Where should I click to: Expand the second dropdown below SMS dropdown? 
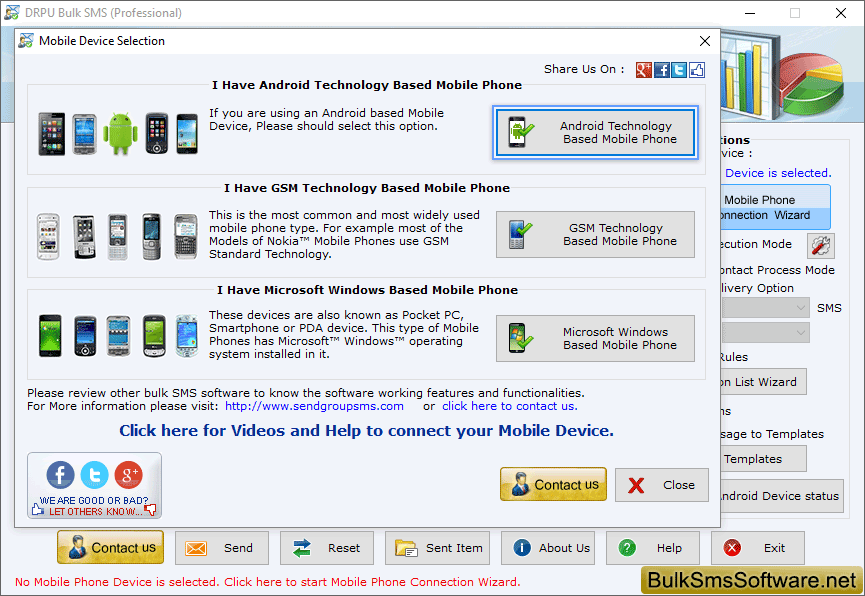click(x=765, y=333)
